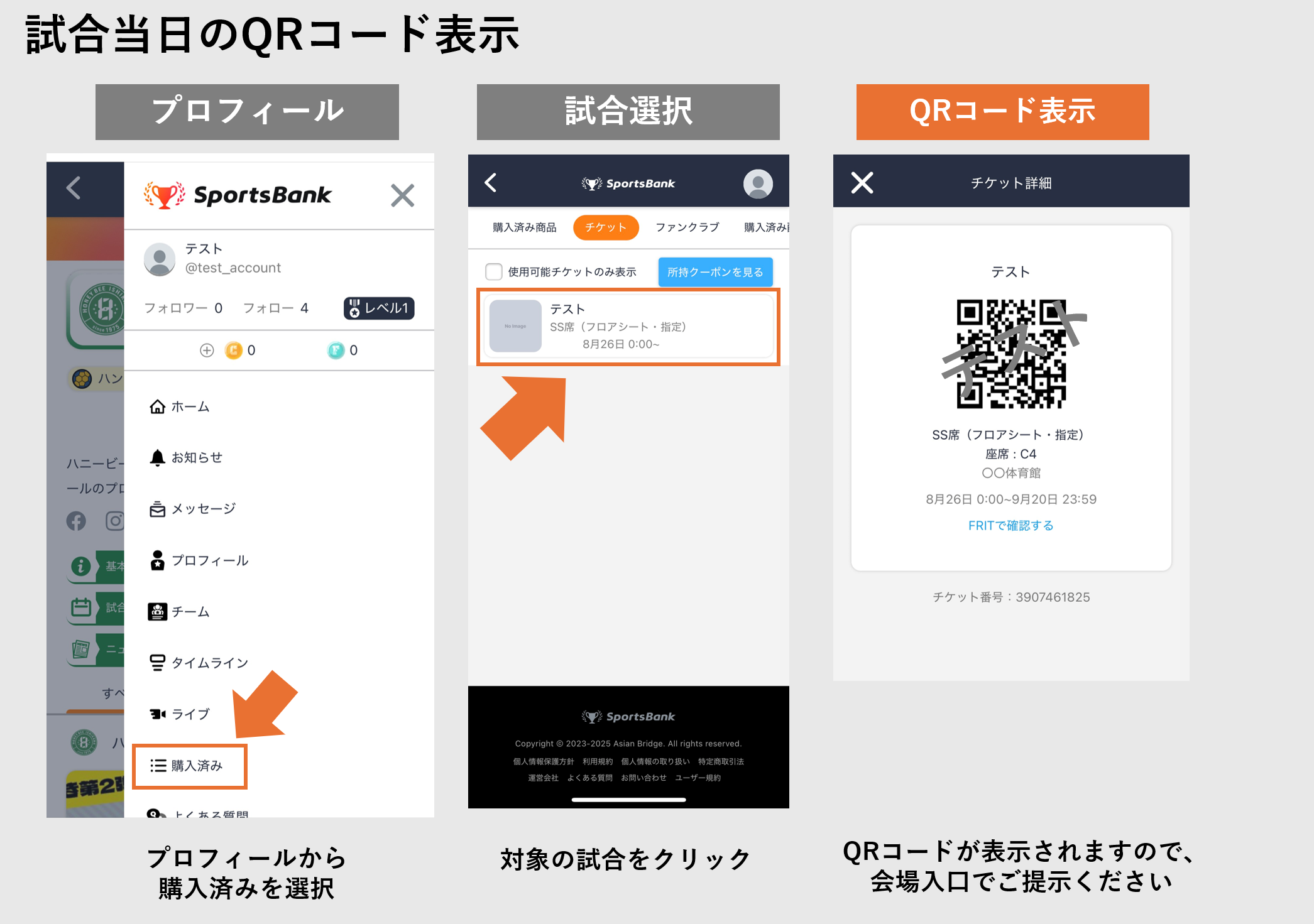The width and height of the screenshot is (1314, 924).
Task: Click チケット番号：3907461825 text
Action: pyautogui.click(x=1011, y=597)
